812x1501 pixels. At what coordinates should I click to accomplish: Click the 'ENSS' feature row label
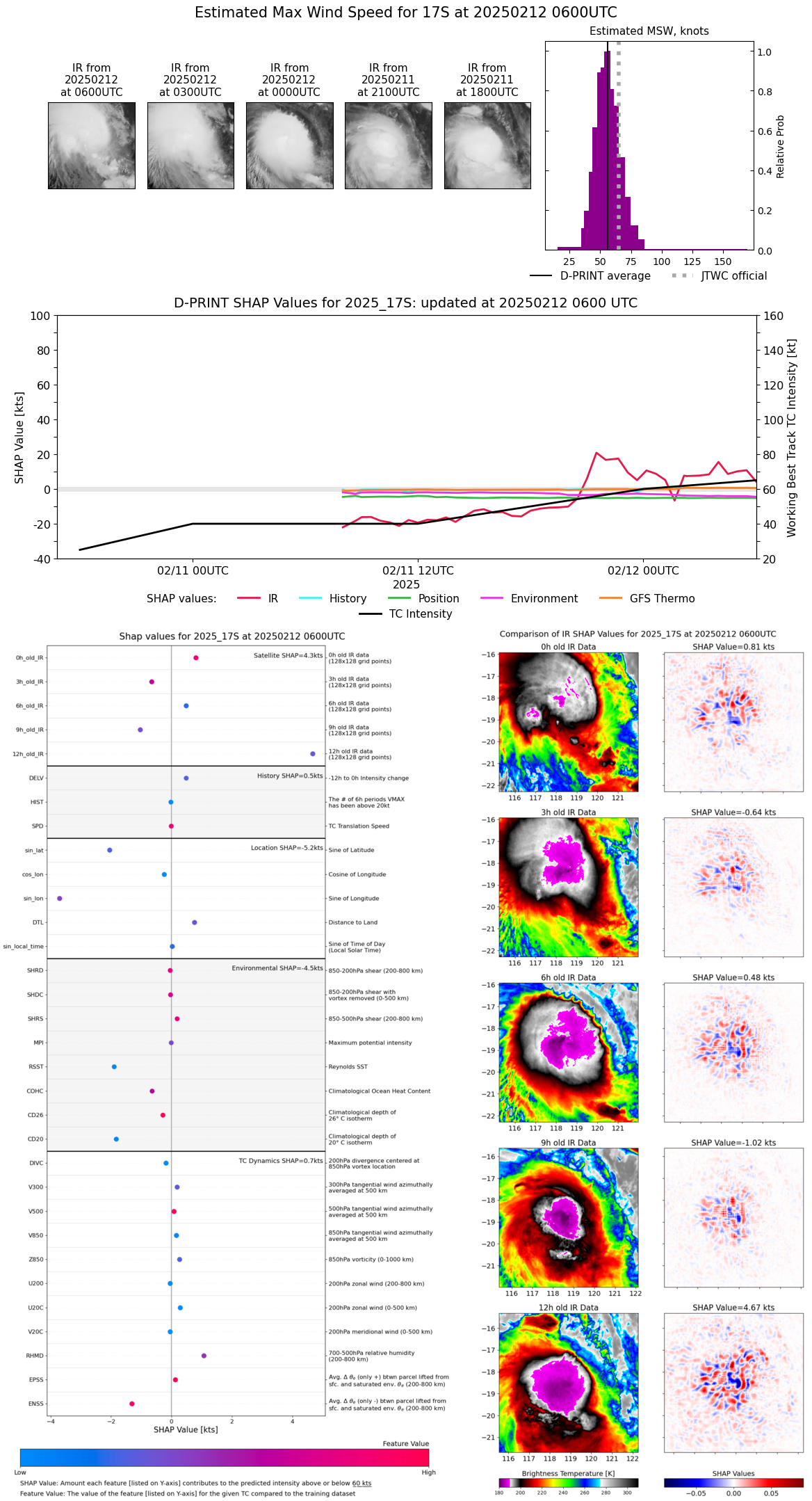36,1404
